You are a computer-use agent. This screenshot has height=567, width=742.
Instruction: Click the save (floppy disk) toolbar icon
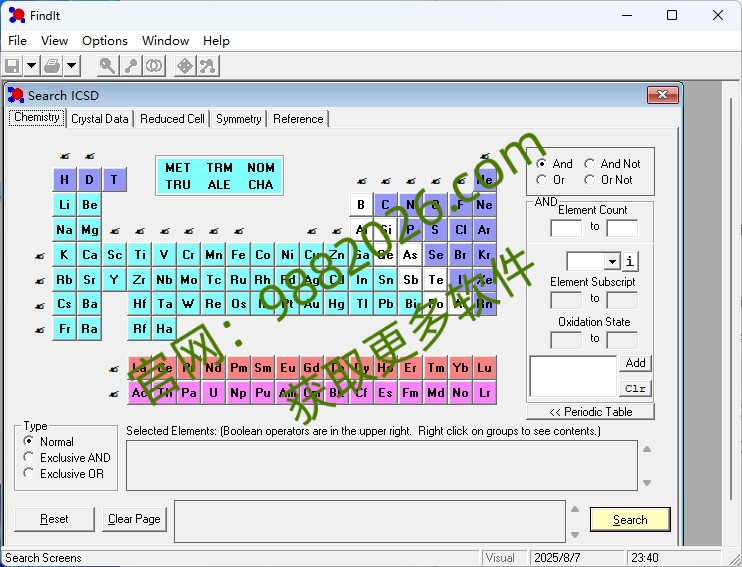click(13, 66)
